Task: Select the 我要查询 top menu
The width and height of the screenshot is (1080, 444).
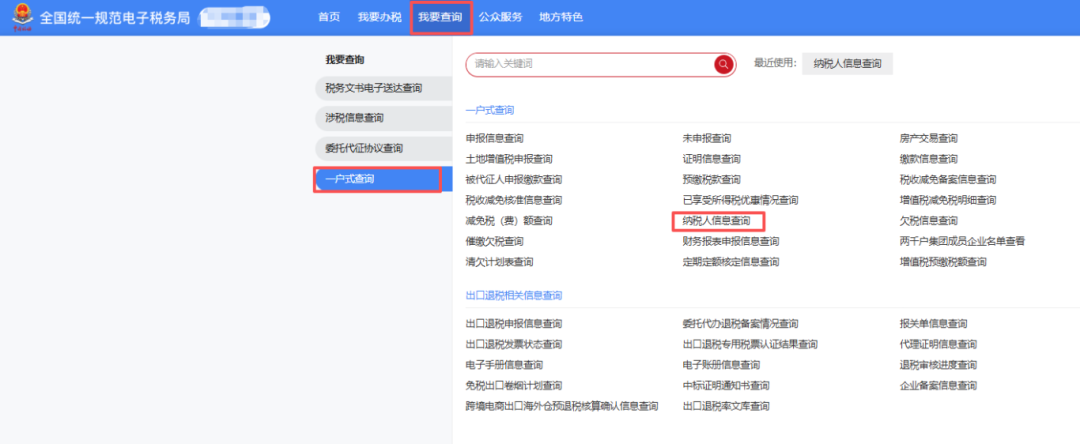Action: (440, 17)
